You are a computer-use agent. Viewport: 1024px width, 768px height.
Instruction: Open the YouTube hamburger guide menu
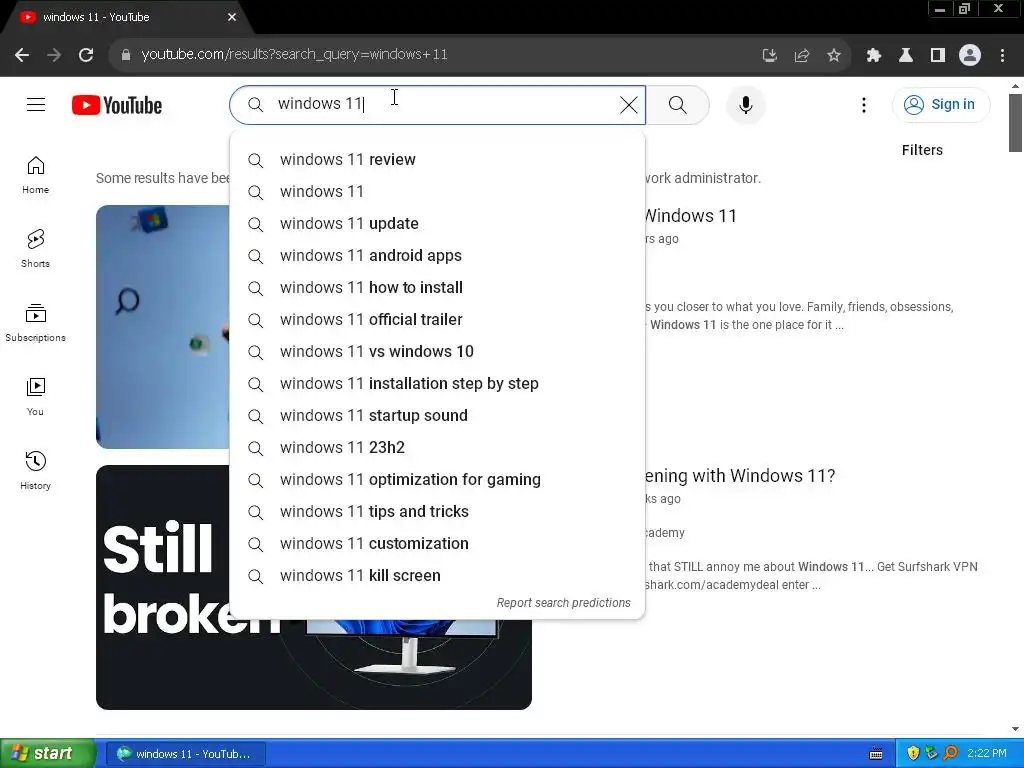point(36,104)
